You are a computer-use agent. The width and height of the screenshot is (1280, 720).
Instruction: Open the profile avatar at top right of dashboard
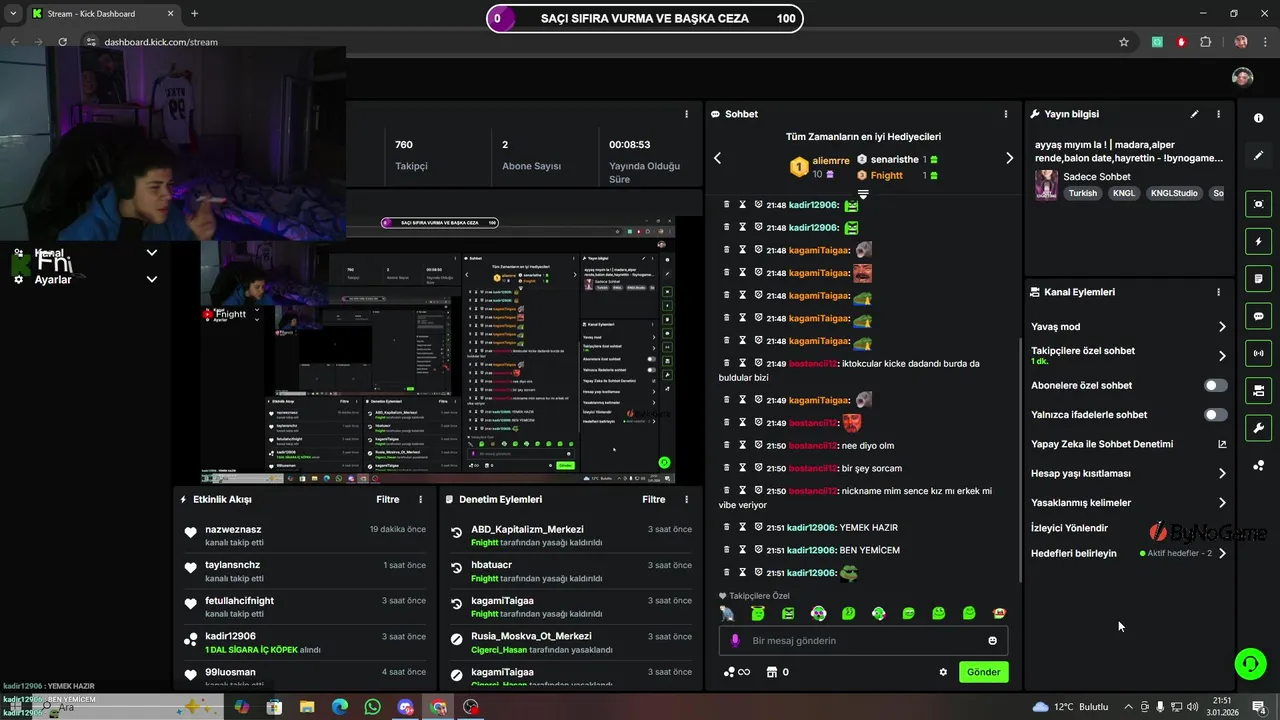[x=1242, y=77]
